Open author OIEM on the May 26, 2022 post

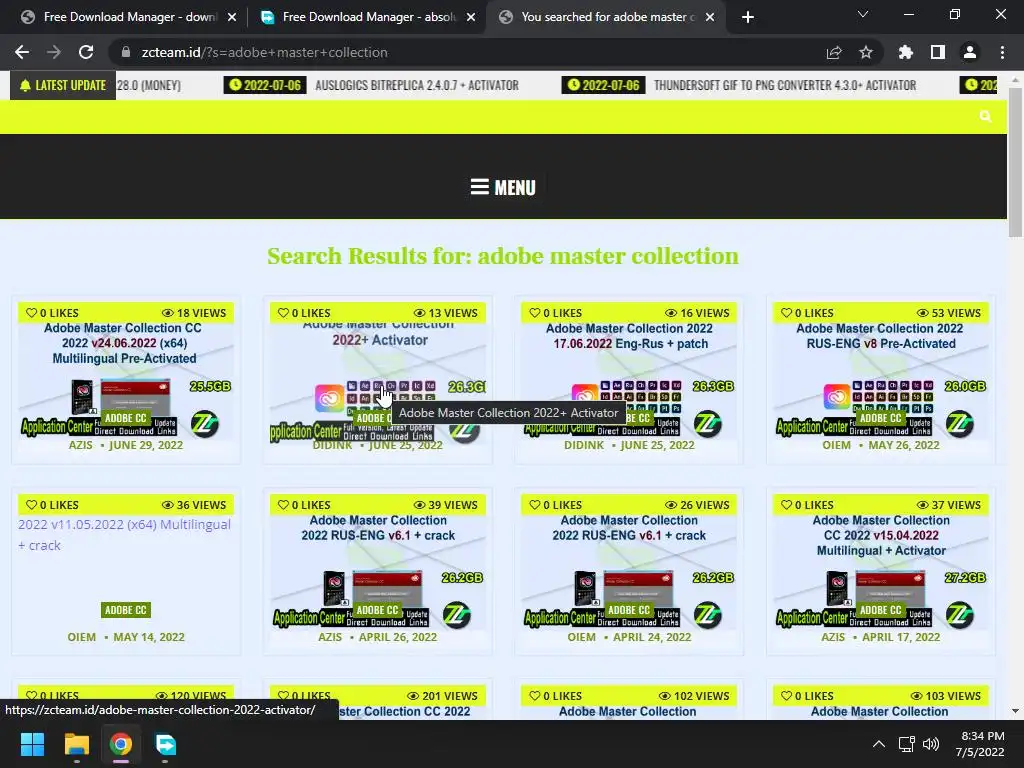pos(837,445)
